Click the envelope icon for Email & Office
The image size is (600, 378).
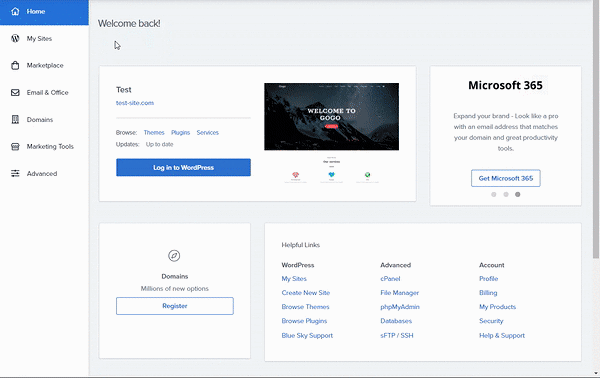click(x=15, y=93)
